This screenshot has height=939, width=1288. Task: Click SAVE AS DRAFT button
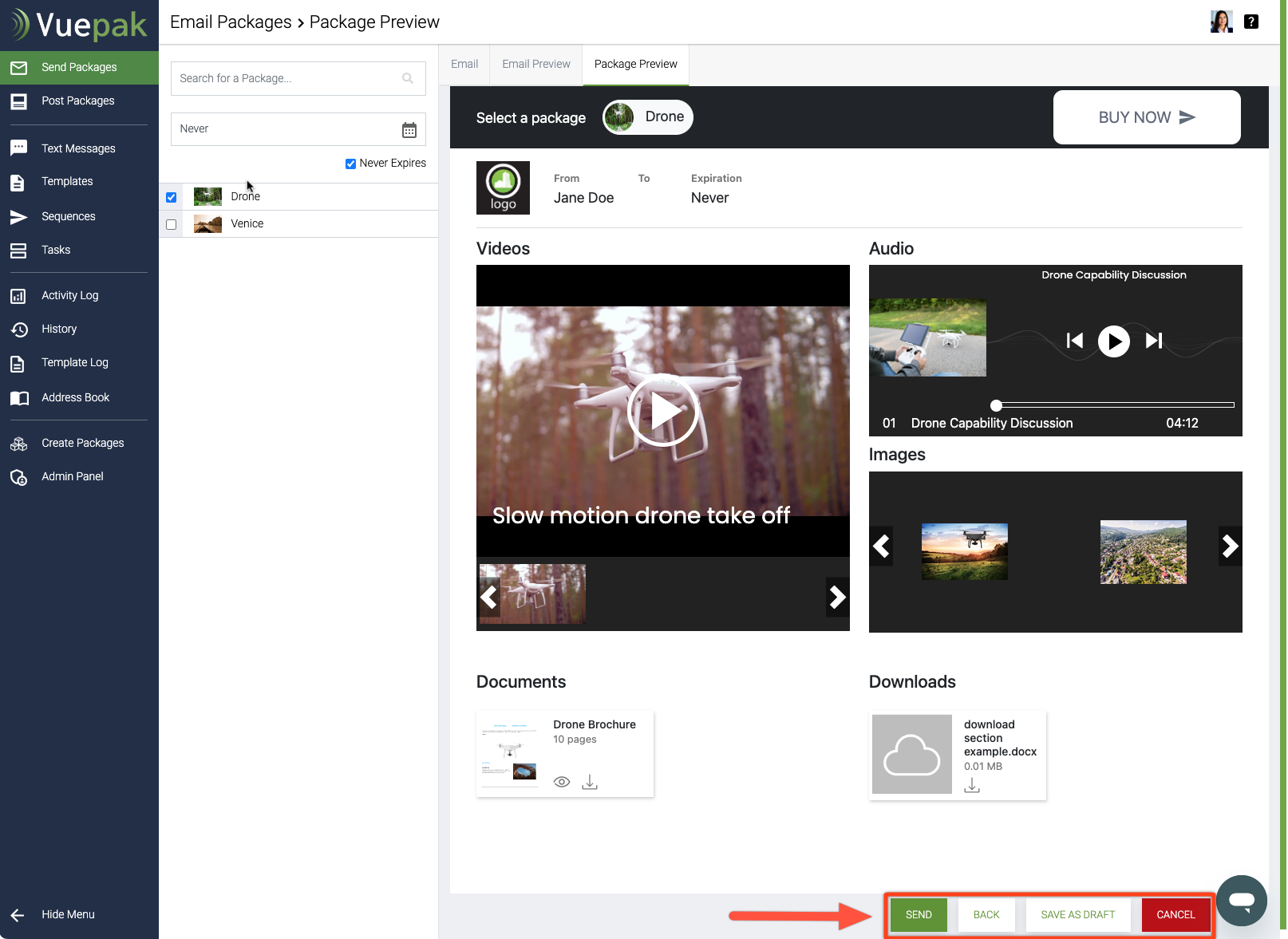1077,915
